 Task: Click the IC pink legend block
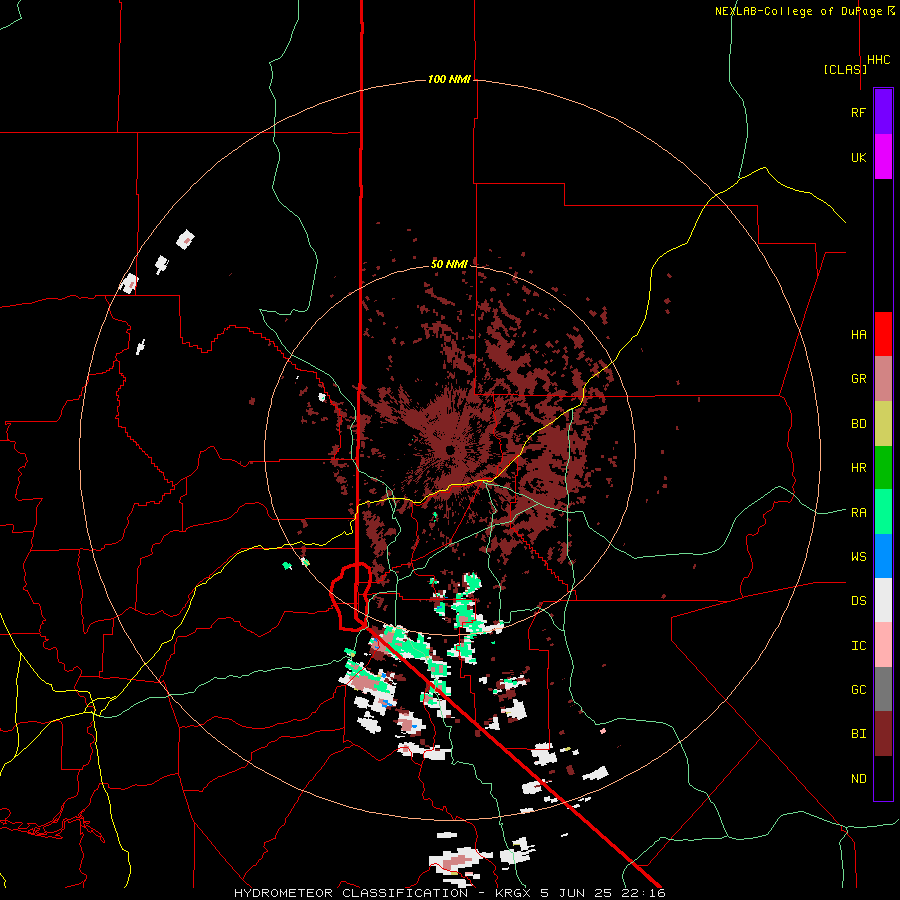883,645
